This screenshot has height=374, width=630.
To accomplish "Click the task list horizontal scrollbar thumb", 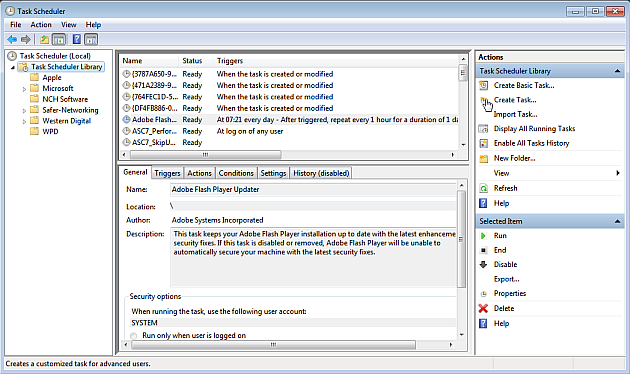I will 205,155.
